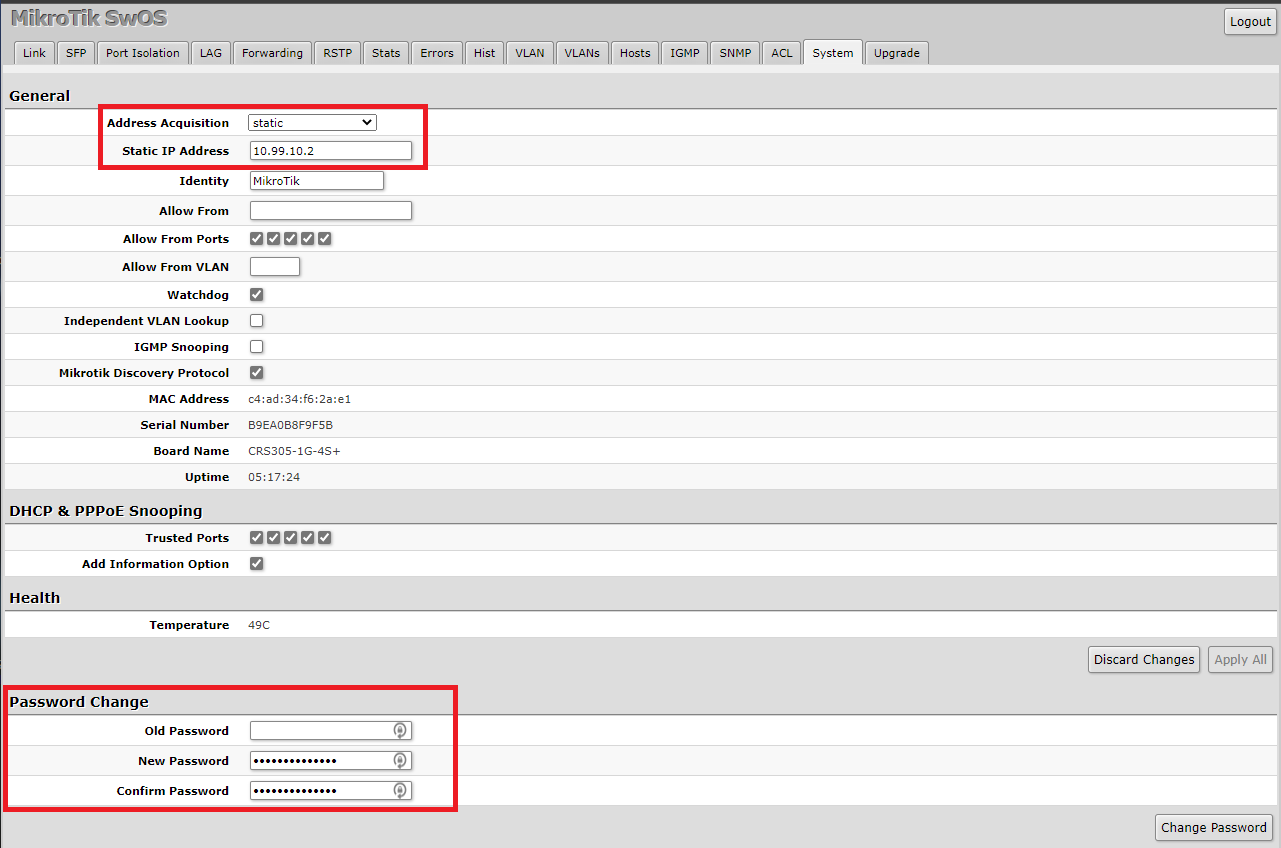Toggle fourth Trusted Ports checkbox

(308, 538)
